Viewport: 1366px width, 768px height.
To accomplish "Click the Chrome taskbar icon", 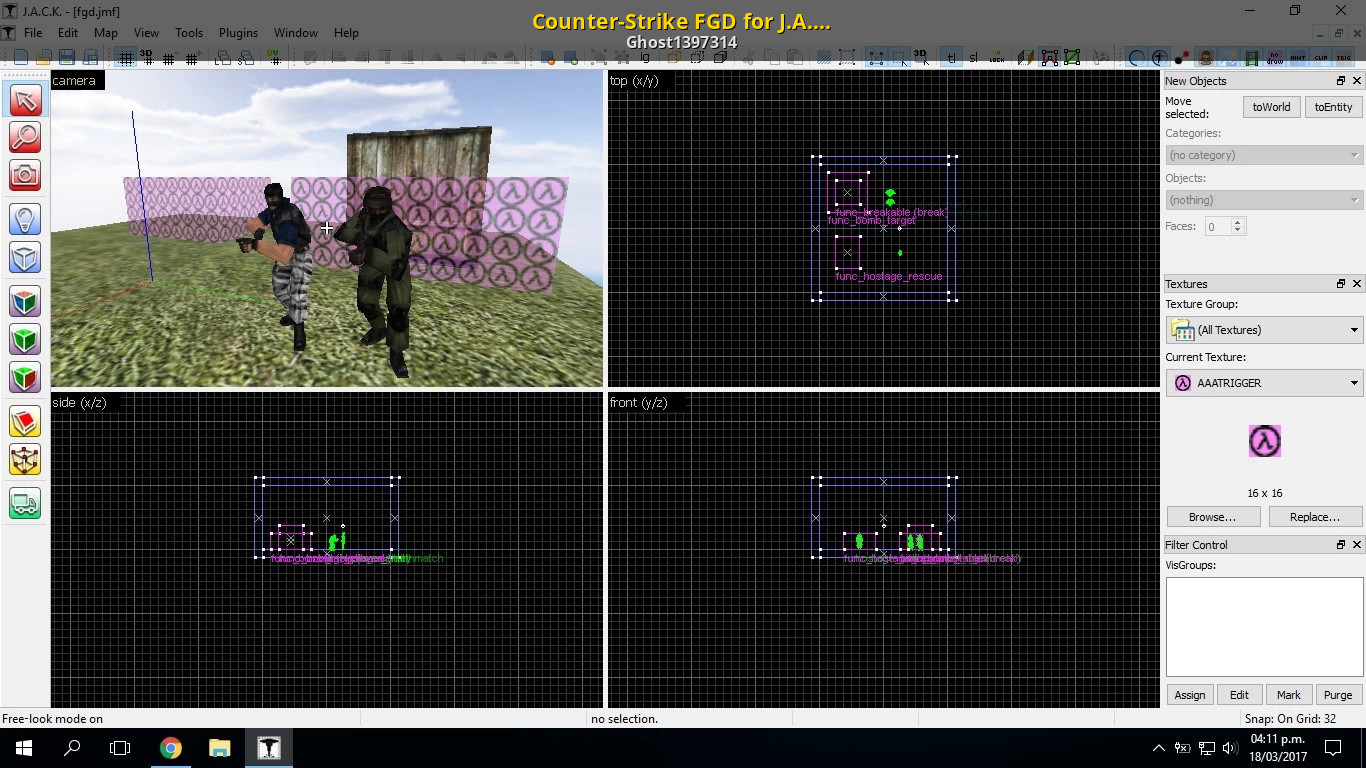I will click(x=170, y=748).
